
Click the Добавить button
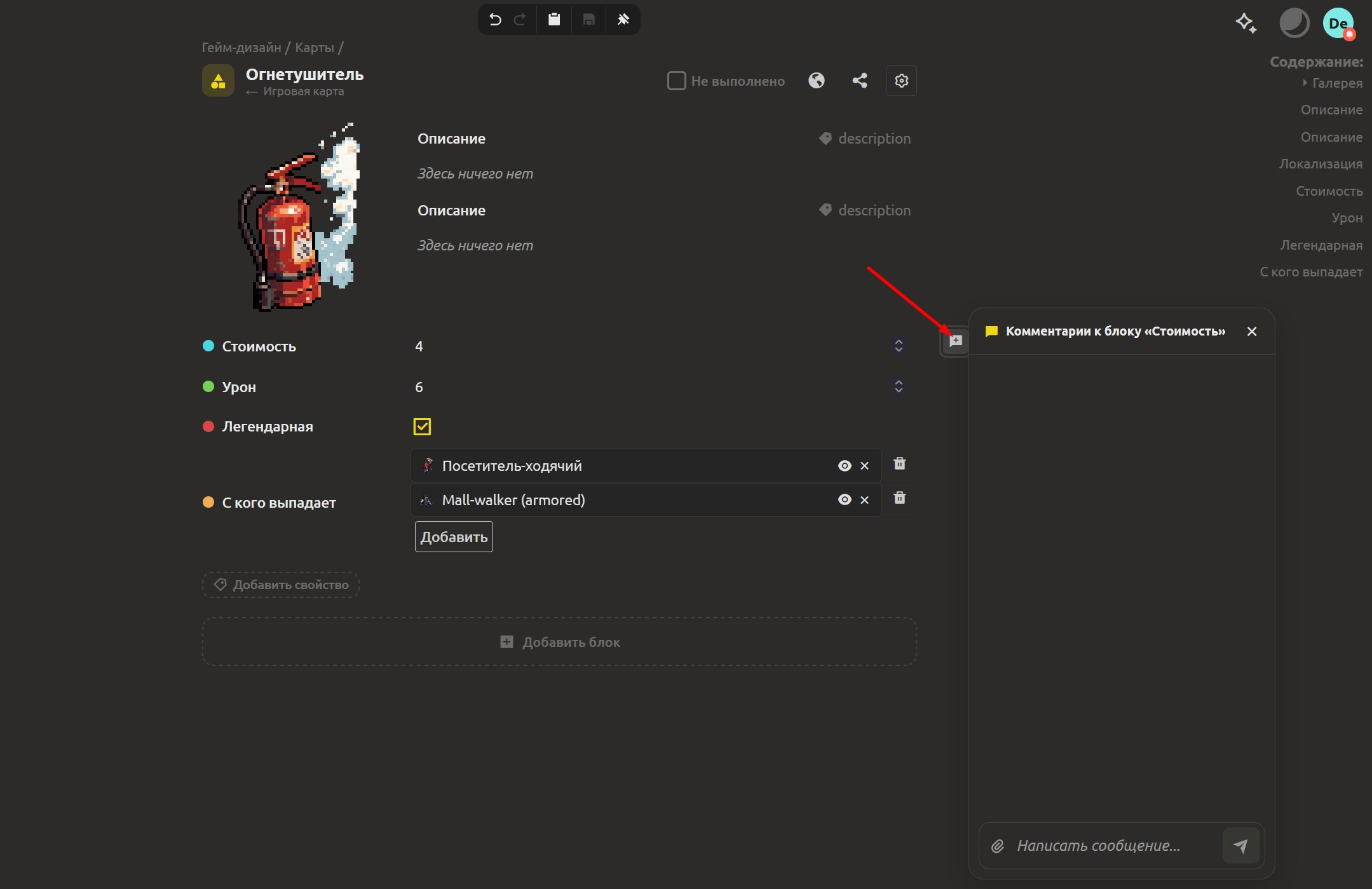tap(454, 537)
